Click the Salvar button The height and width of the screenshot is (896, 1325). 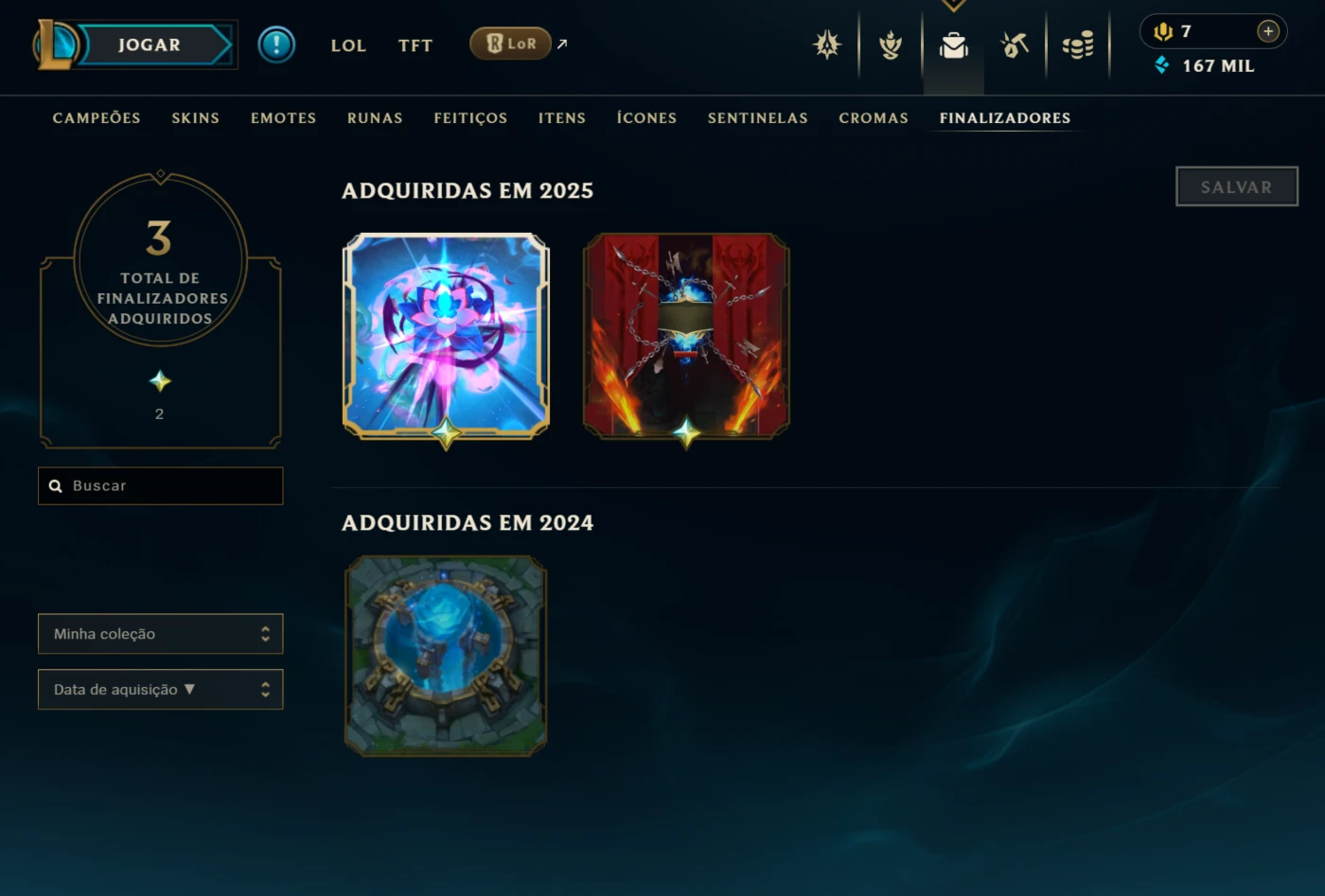click(x=1237, y=186)
